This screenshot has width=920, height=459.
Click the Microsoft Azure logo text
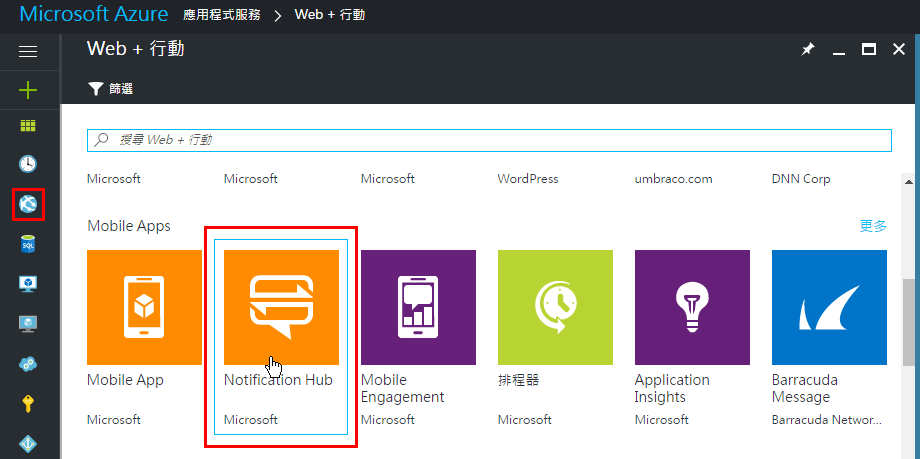(x=94, y=14)
